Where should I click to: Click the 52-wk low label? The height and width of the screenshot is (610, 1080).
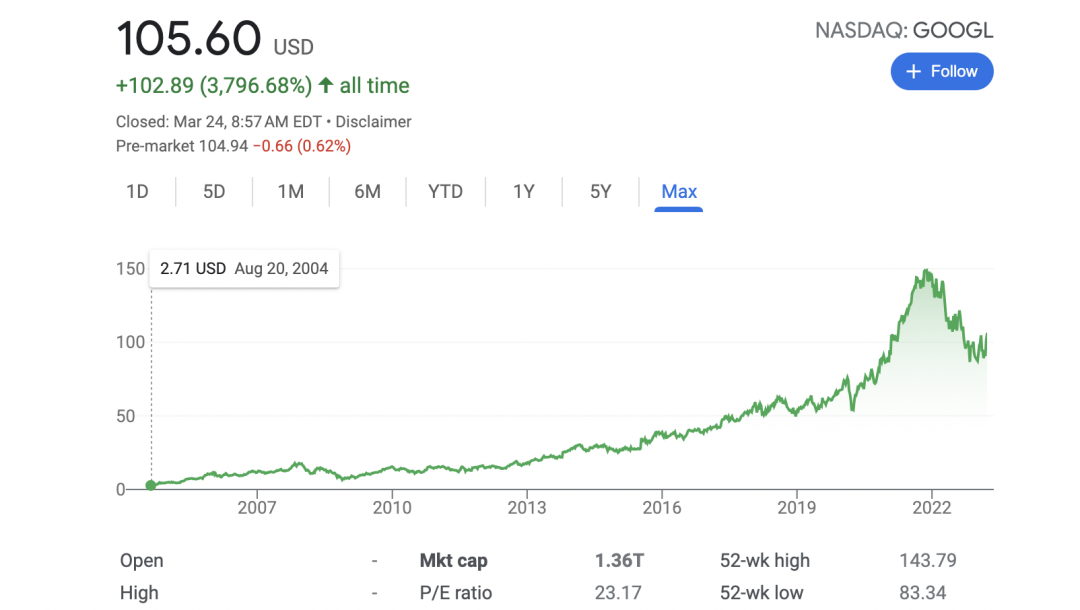point(761,593)
